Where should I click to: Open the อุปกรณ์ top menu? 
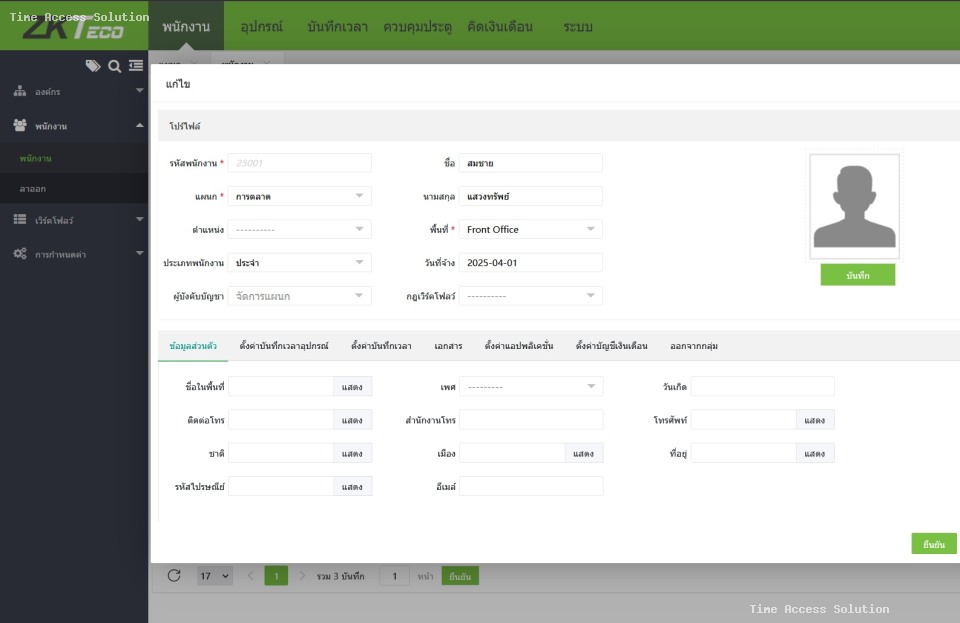(x=262, y=27)
